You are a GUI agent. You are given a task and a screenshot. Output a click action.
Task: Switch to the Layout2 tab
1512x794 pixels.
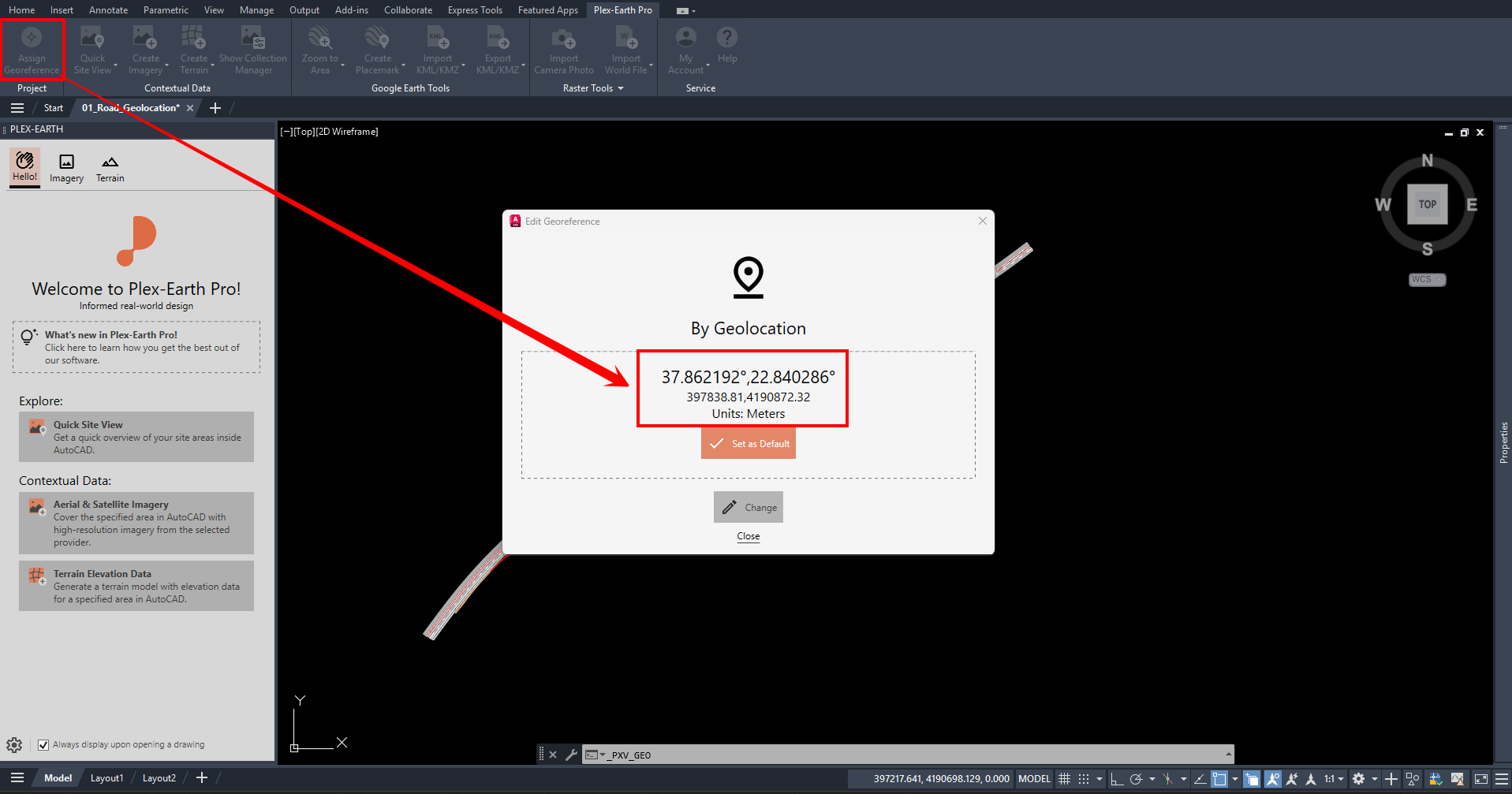(x=159, y=778)
